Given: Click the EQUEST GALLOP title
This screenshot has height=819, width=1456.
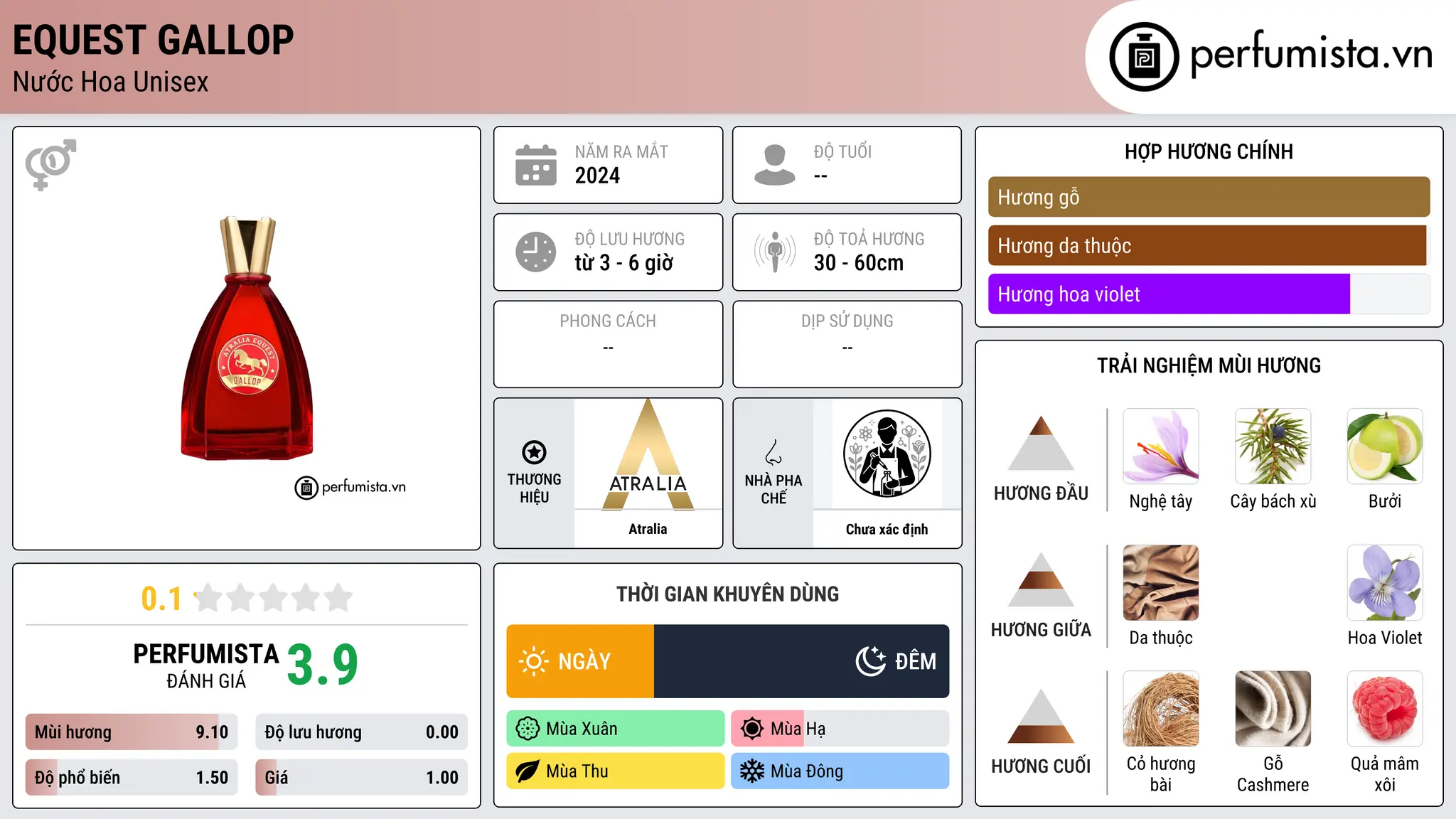Looking at the screenshot, I should 154,40.
